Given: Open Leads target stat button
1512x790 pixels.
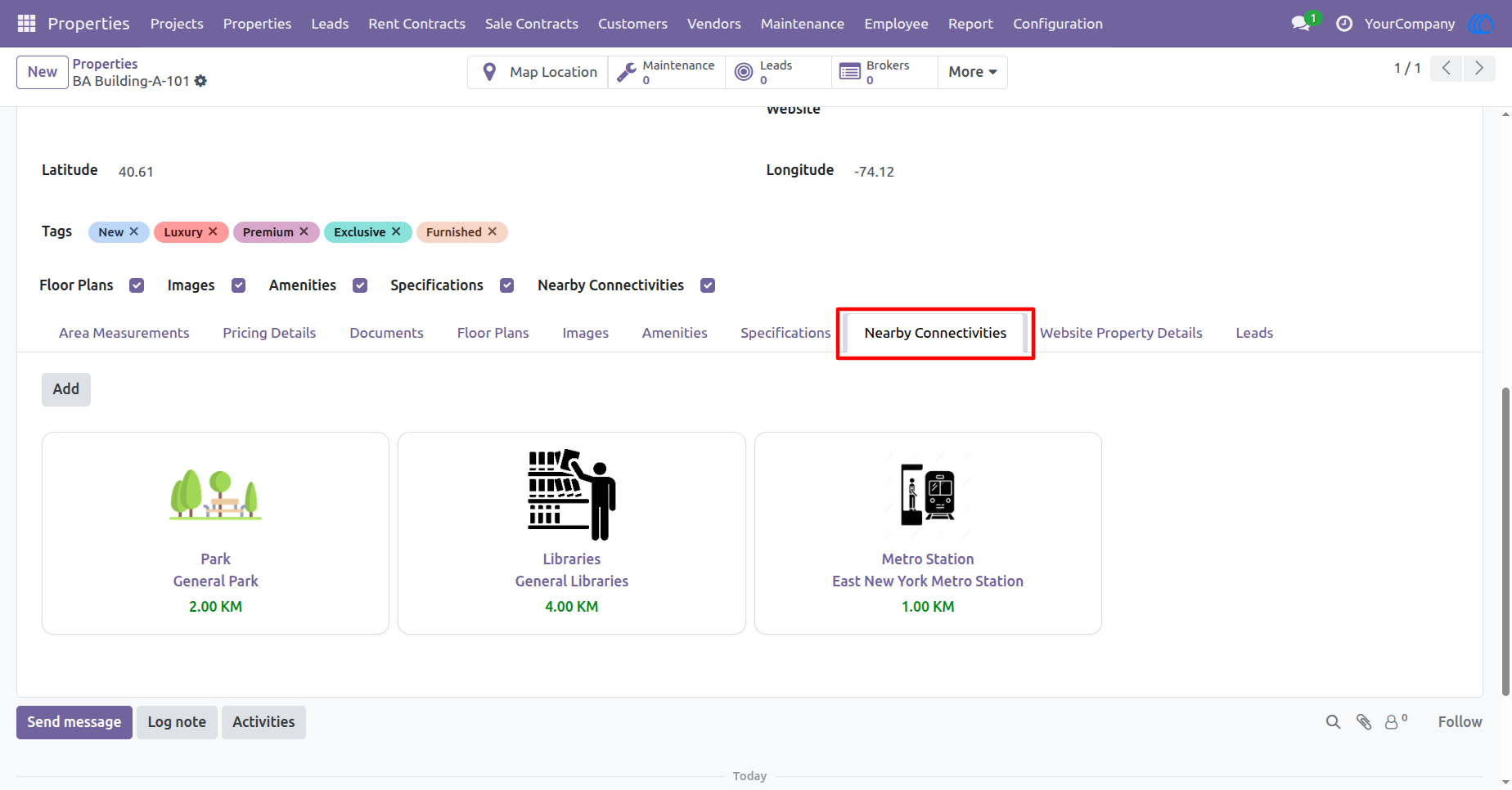Looking at the screenshot, I should [x=778, y=72].
